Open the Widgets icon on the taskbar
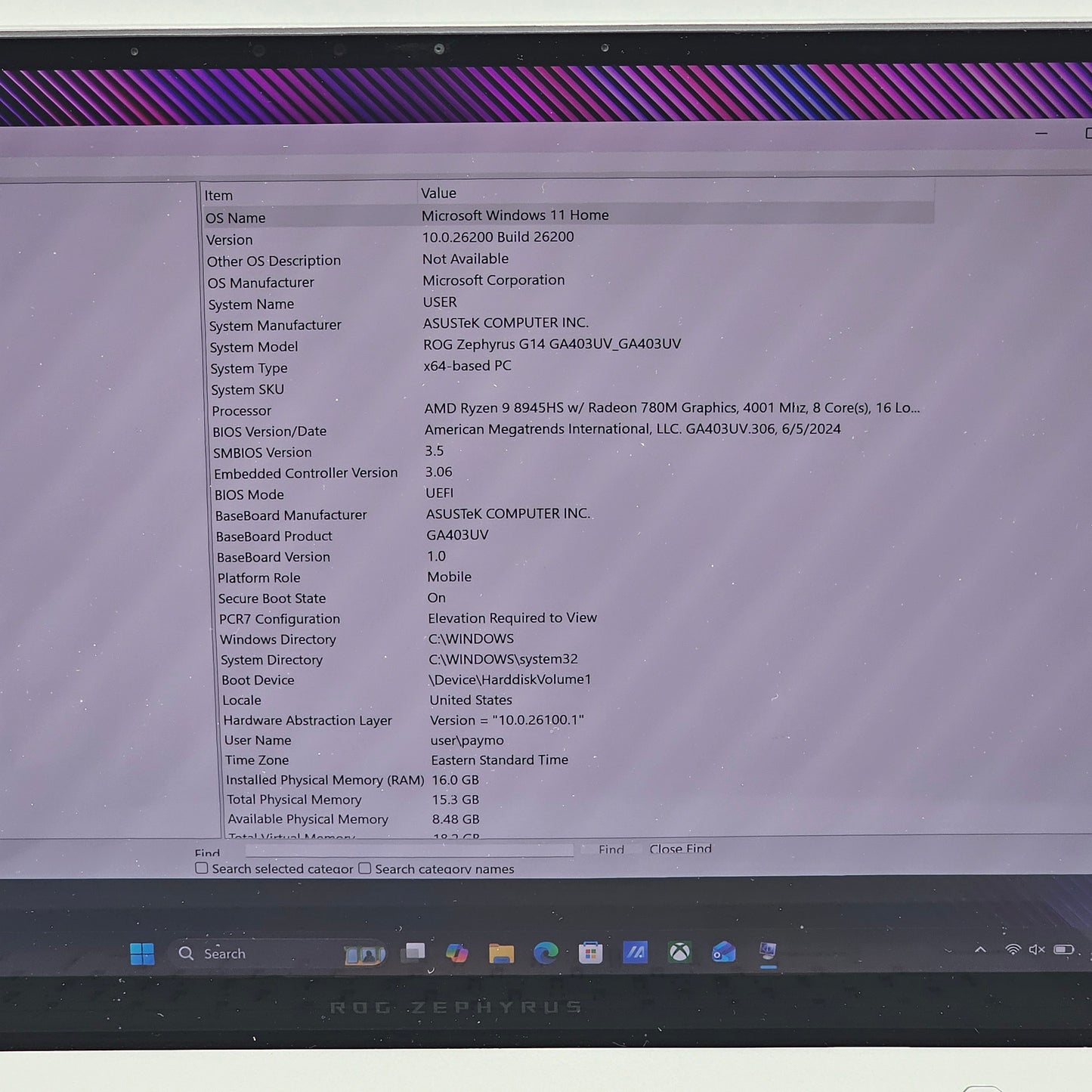Viewport: 1092px width, 1092px height. 365,952
